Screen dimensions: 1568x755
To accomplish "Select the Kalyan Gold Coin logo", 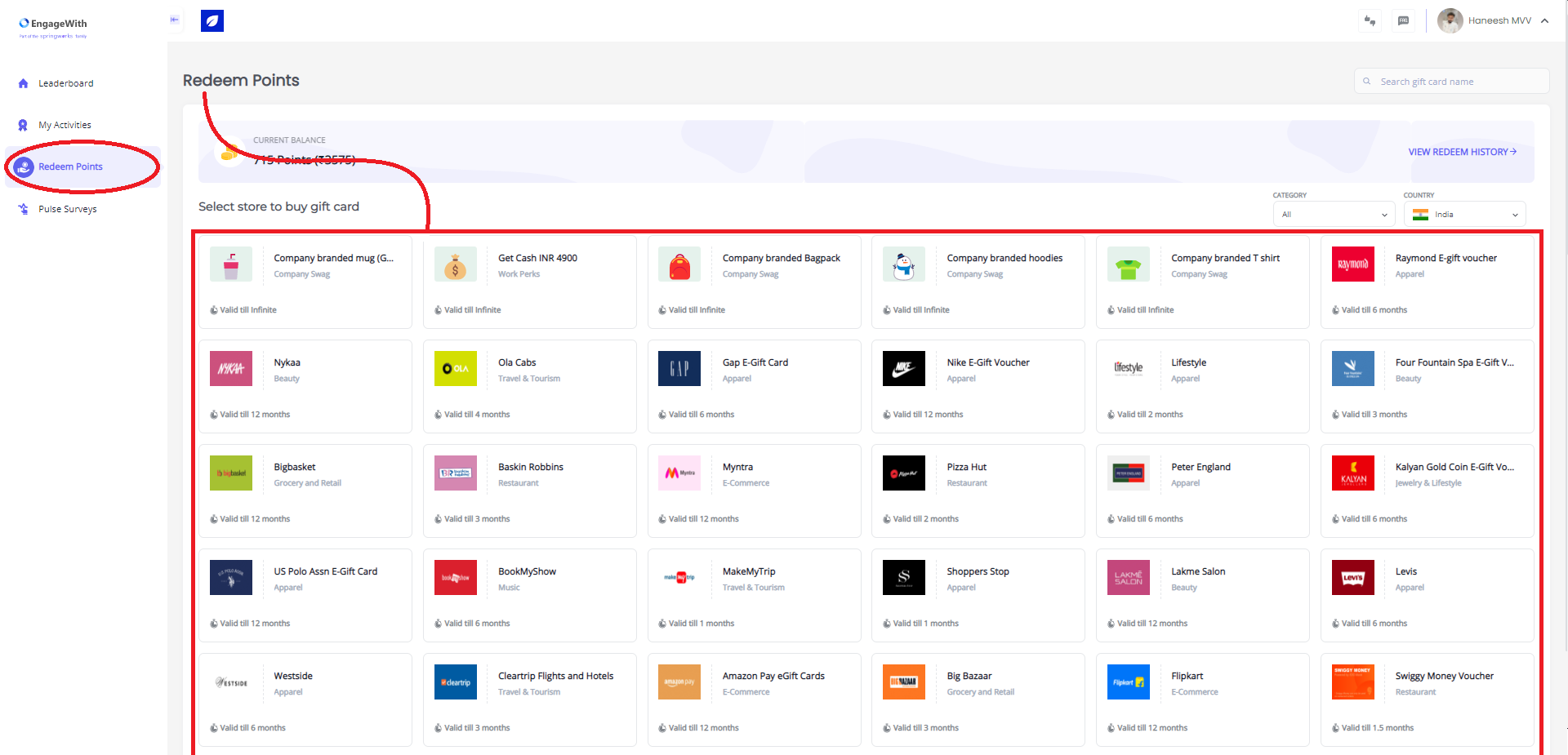I will 1353,473.
